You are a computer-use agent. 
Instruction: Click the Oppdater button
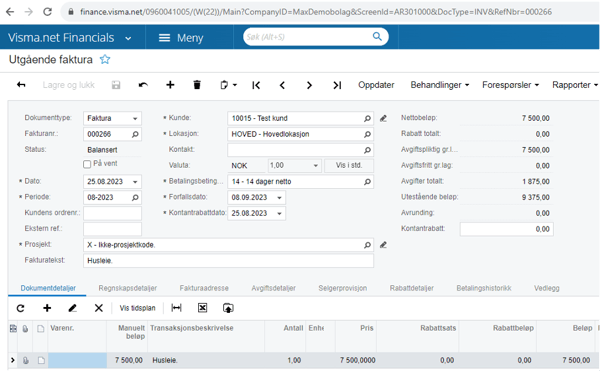(x=376, y=85)
